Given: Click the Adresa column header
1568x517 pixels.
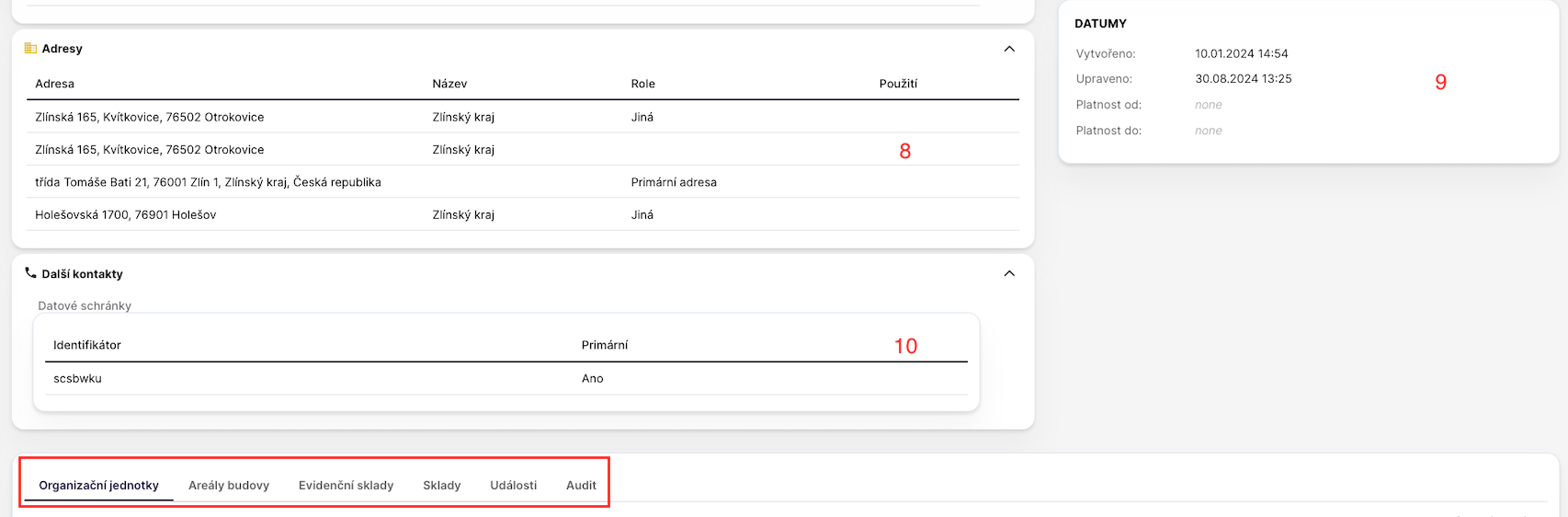Looking at the screenshot, I should pyautogui.click(x=55, y=84).
